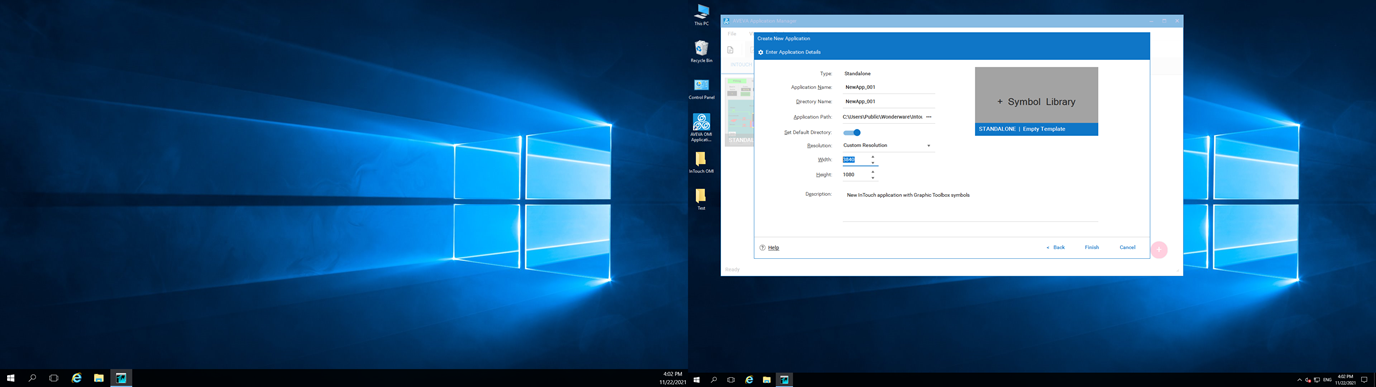
Task: Open Start menu on the right monitor taskbar
Action: pyautogui.click(x=697, y=380)
